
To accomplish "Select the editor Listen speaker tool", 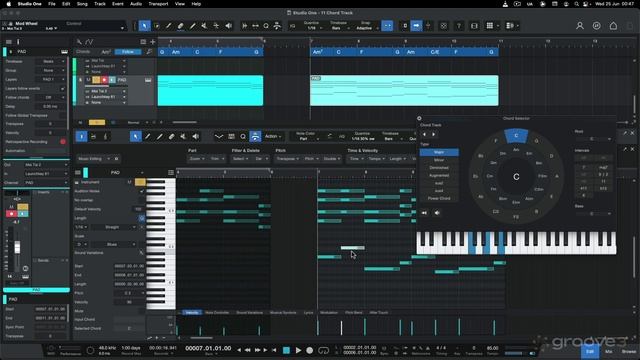I will (x=196, y=136).
